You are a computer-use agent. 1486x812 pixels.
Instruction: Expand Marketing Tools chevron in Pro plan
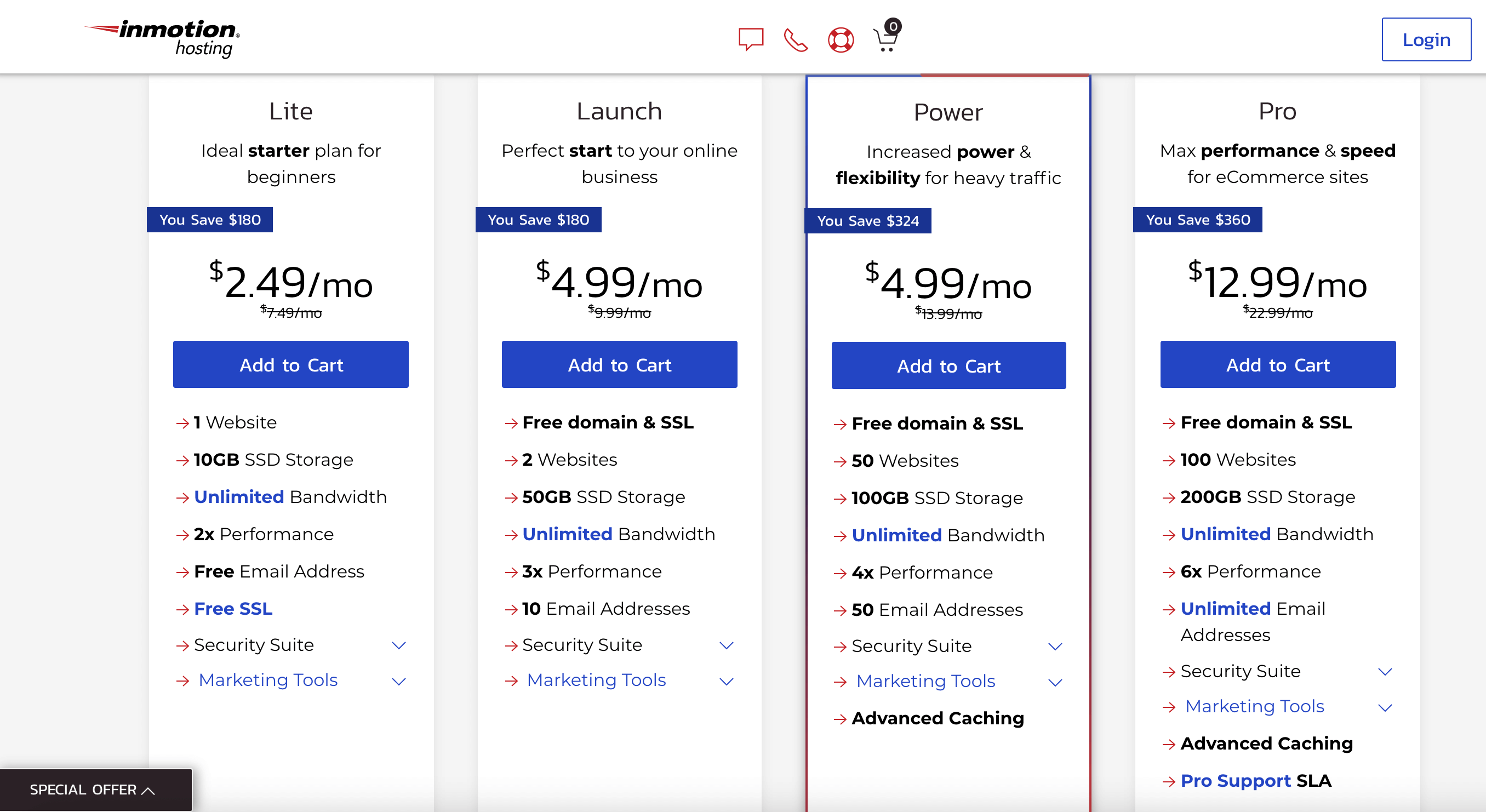1385,707
